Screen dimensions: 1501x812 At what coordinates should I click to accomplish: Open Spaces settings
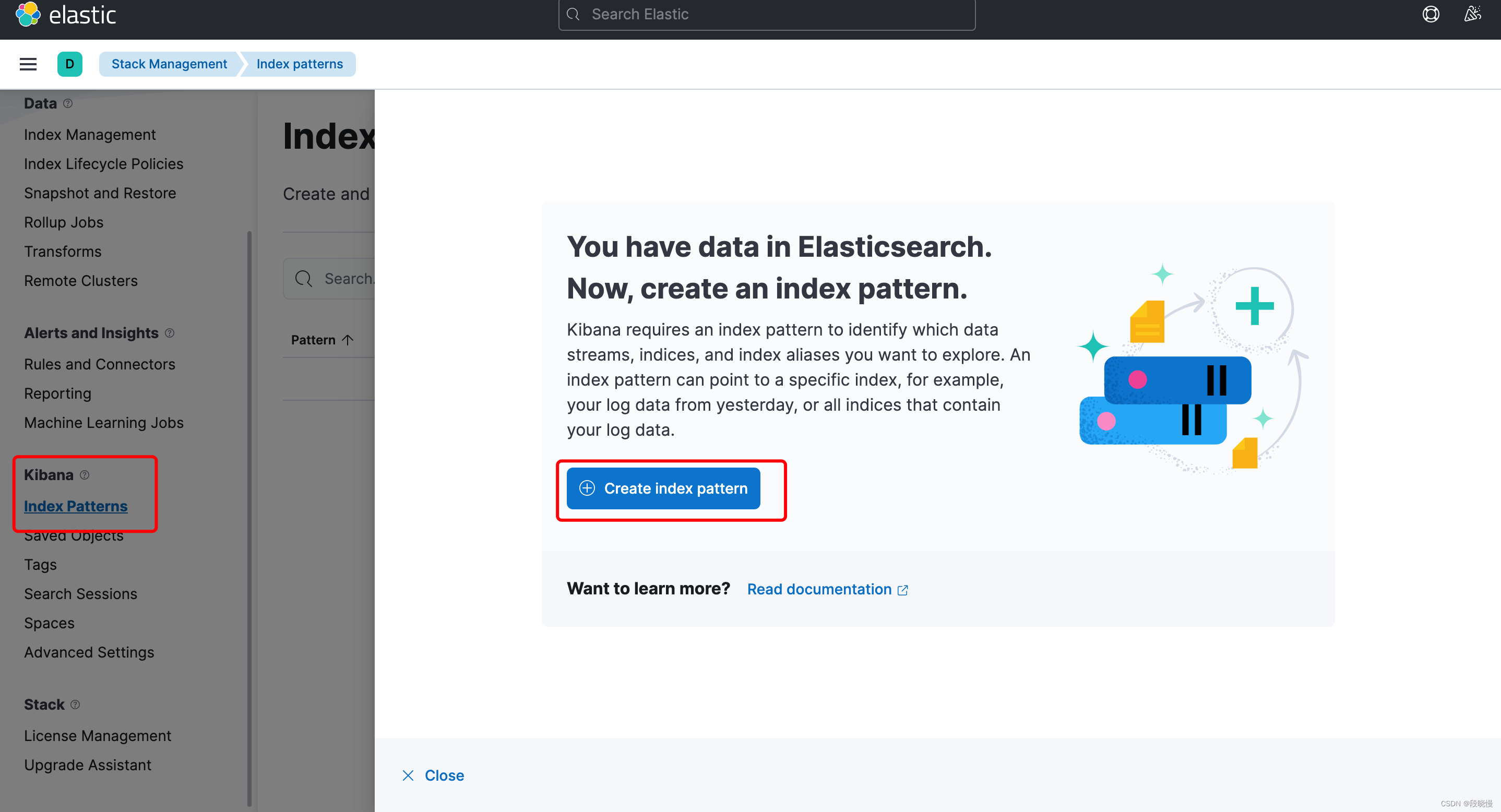tap(49, 623)
